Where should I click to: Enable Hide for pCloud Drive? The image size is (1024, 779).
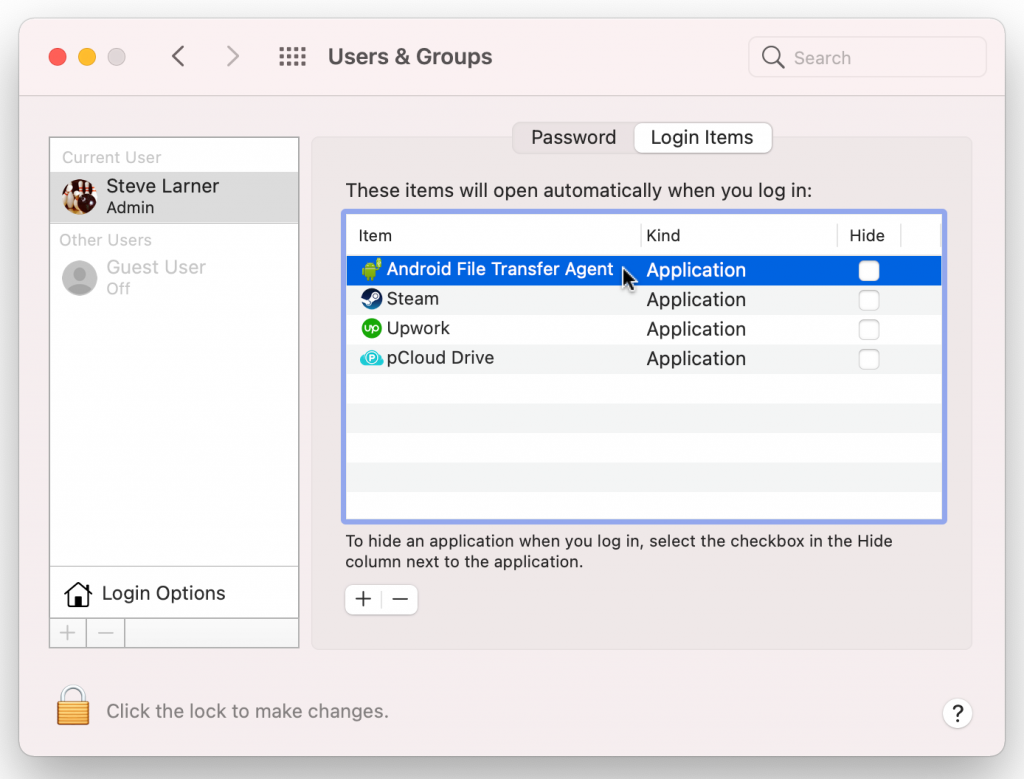pos(868,358)
